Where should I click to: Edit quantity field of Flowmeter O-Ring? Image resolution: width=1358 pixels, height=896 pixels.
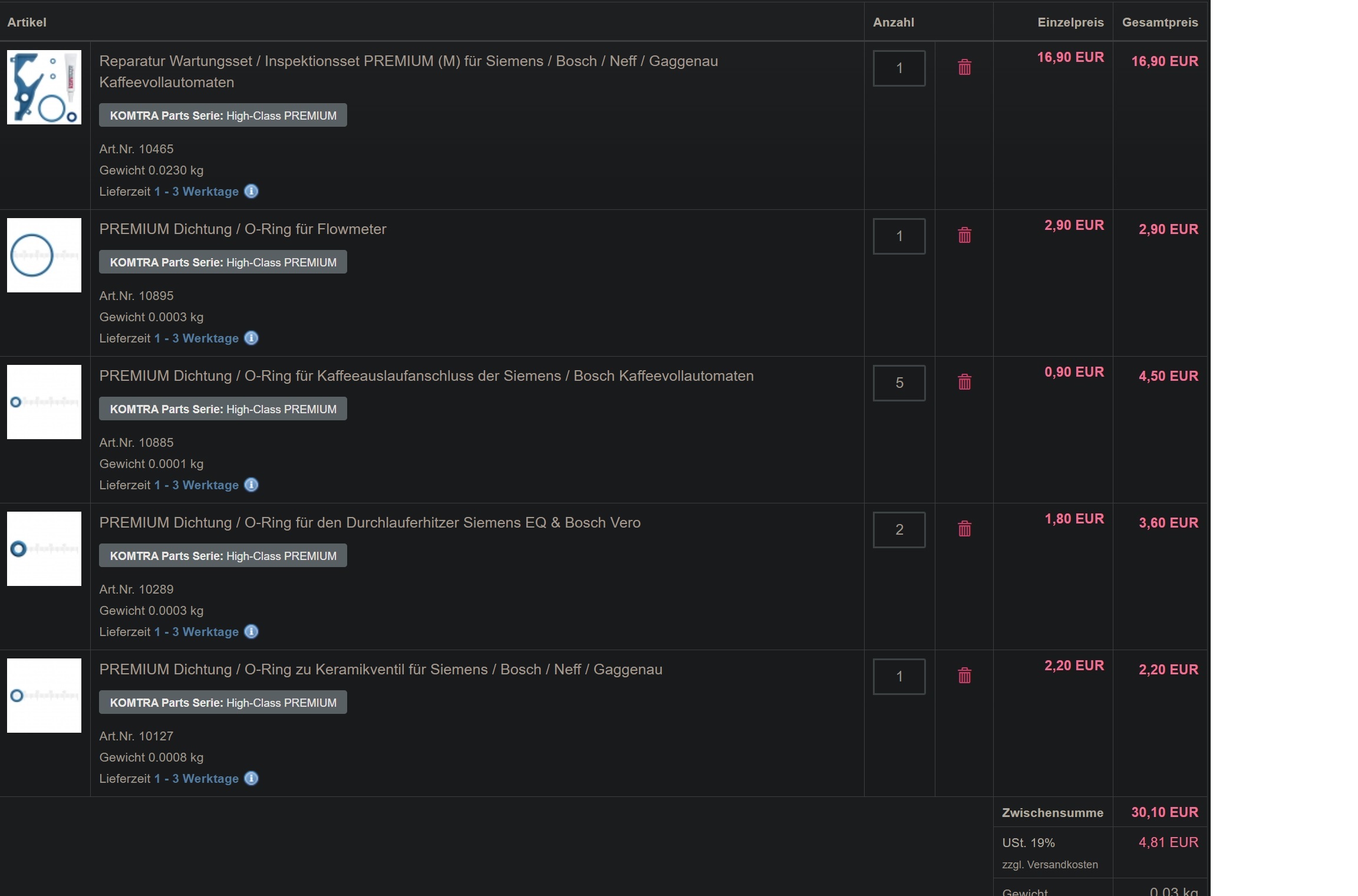[899, 236]
